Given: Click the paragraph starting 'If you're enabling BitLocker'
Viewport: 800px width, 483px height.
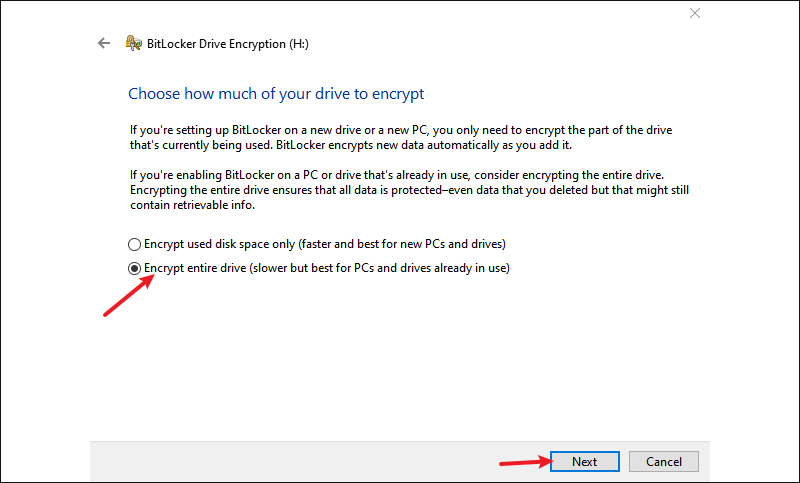Looking at the screenshot, I should pos(409,190).
